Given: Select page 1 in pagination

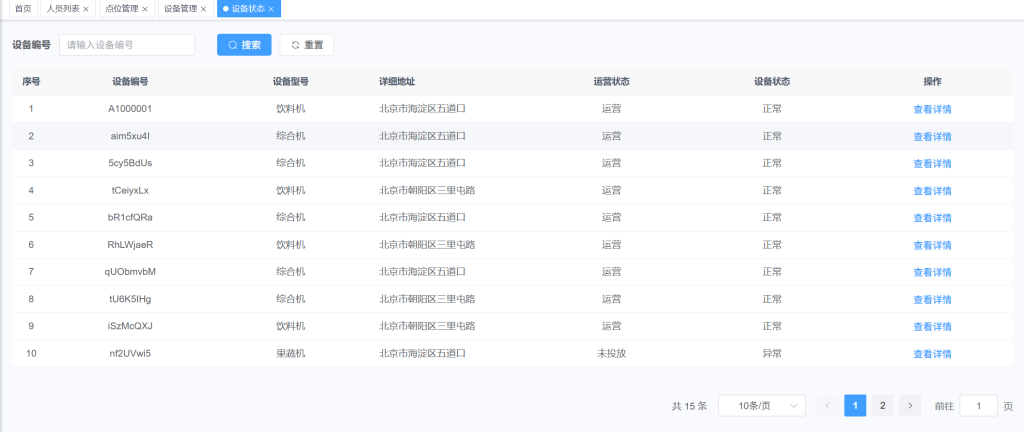Looking at the screenshot, I should (x=855, y=405).
